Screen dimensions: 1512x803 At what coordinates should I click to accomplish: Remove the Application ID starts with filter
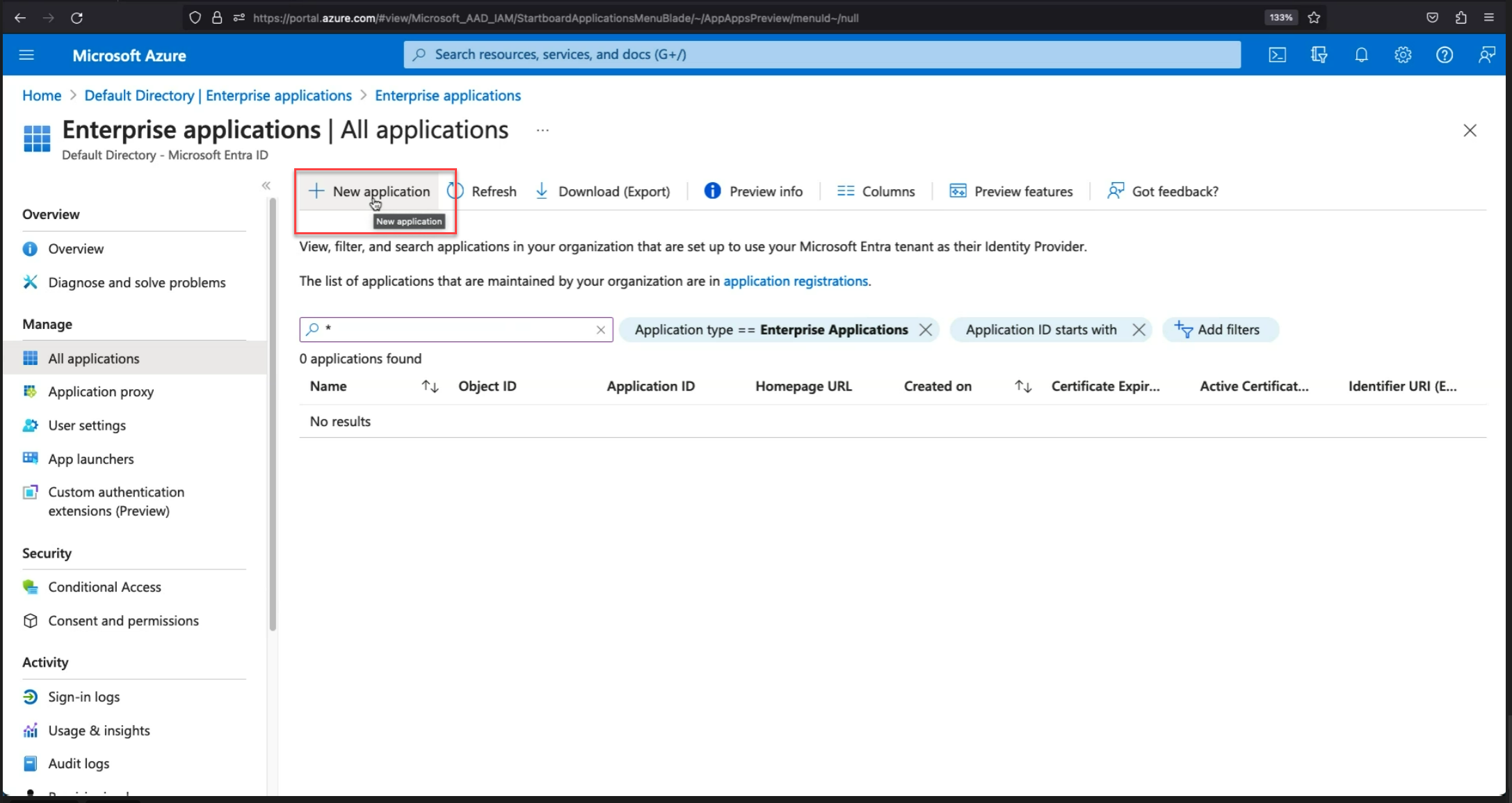(1139, 330)
